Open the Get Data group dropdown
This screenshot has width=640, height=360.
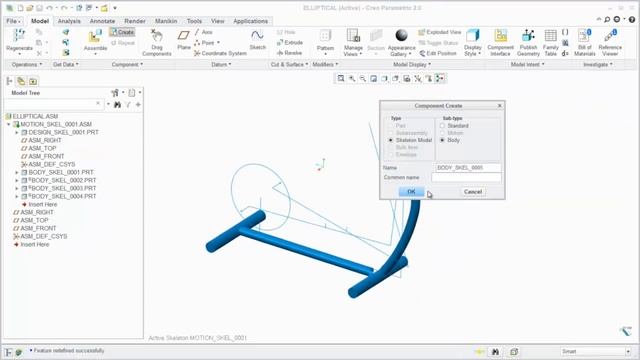(x=66, y=64)
